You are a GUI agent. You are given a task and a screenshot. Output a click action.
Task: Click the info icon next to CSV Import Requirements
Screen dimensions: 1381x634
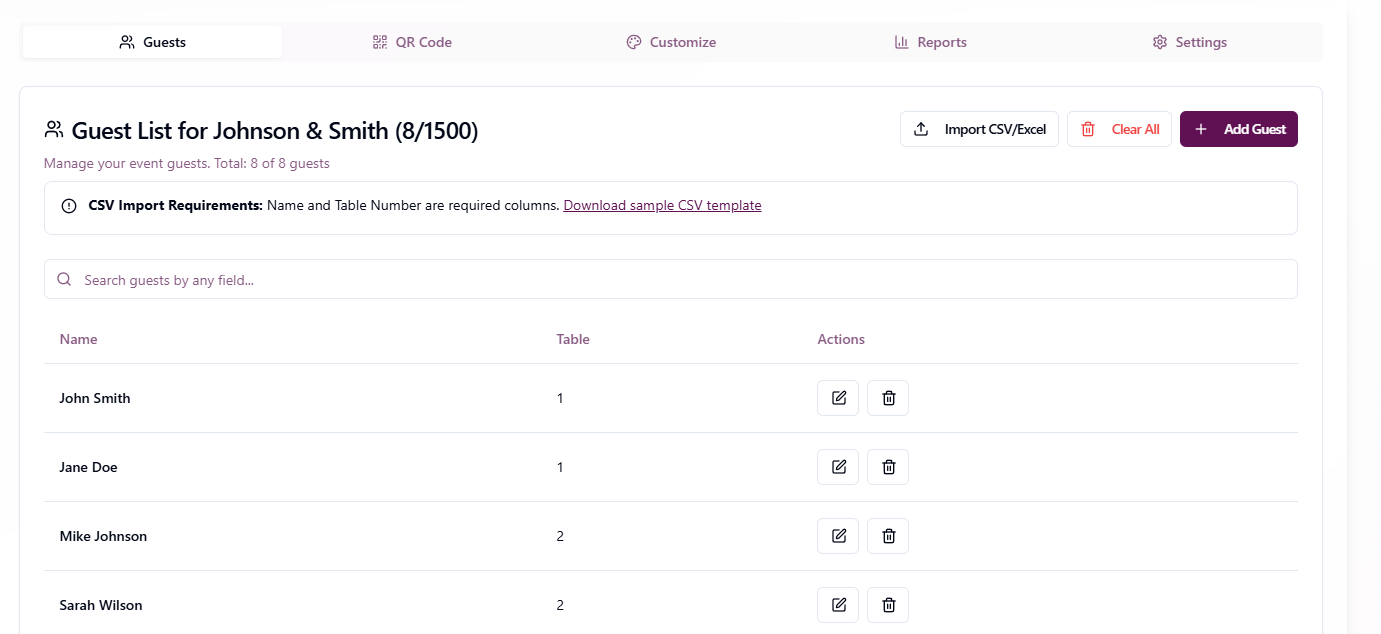click(x=68, y=205)
